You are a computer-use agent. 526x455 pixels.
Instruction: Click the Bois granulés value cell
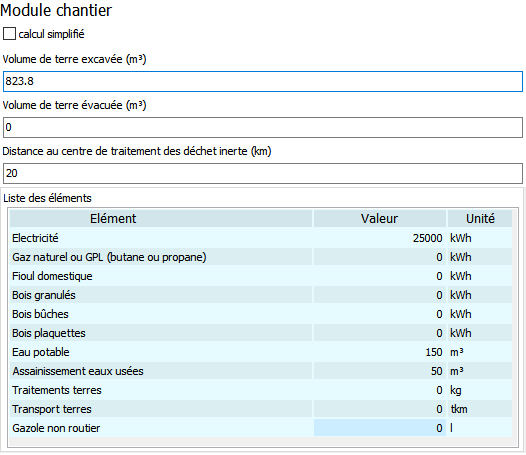tap(380, 295)
